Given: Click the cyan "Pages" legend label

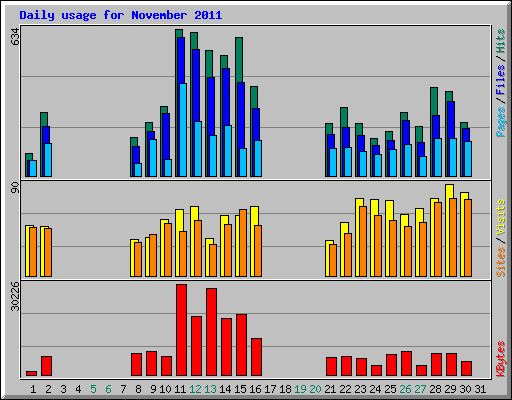Looking at the screenshot, I should click(500, 122).
